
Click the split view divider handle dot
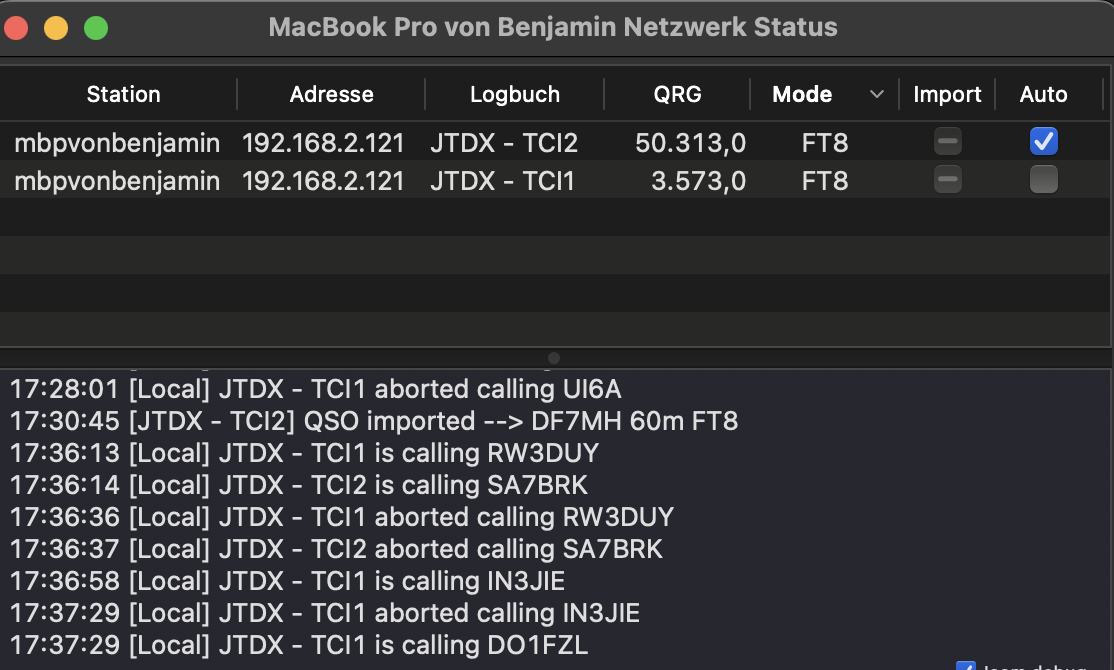click(554, 358)
